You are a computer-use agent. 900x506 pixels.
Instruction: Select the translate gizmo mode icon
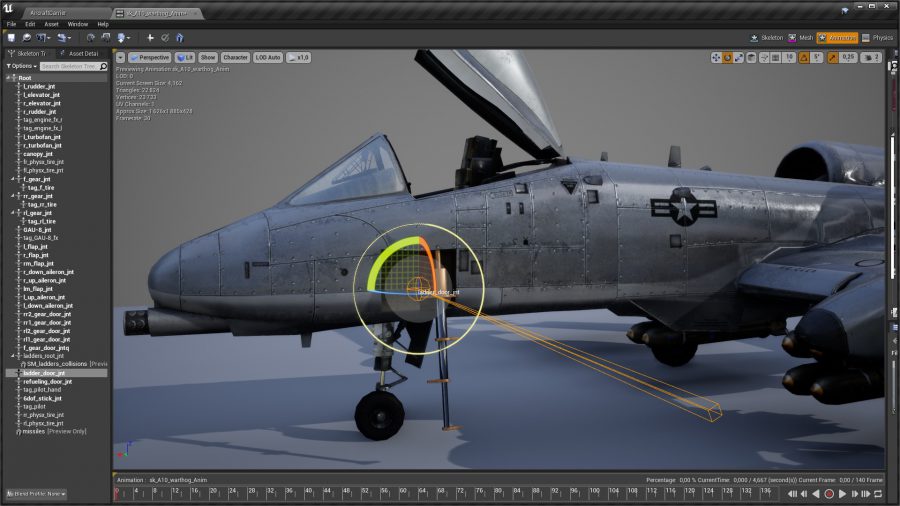(716, 57)
